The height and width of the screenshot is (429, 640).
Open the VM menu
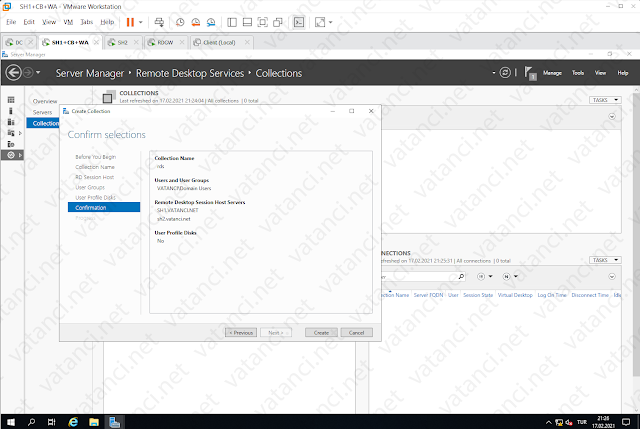68,22
